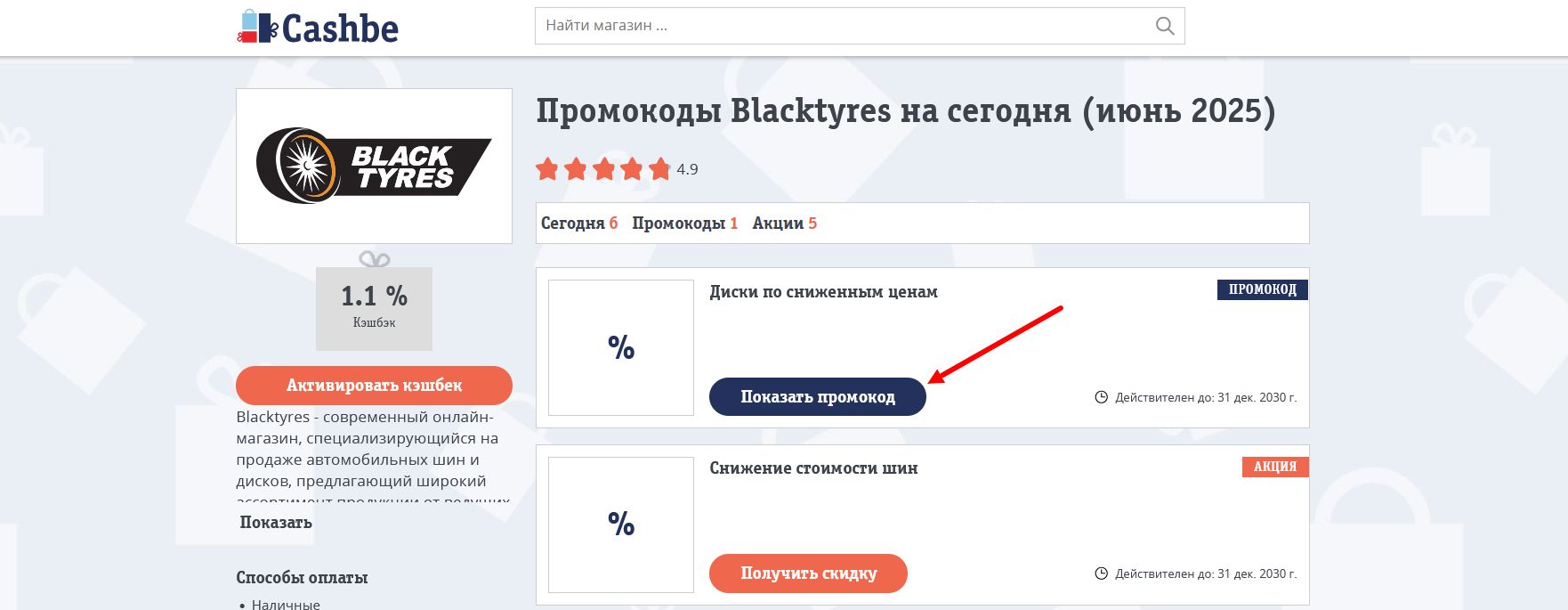Open the Cashbe logo home link

point(318,28)
